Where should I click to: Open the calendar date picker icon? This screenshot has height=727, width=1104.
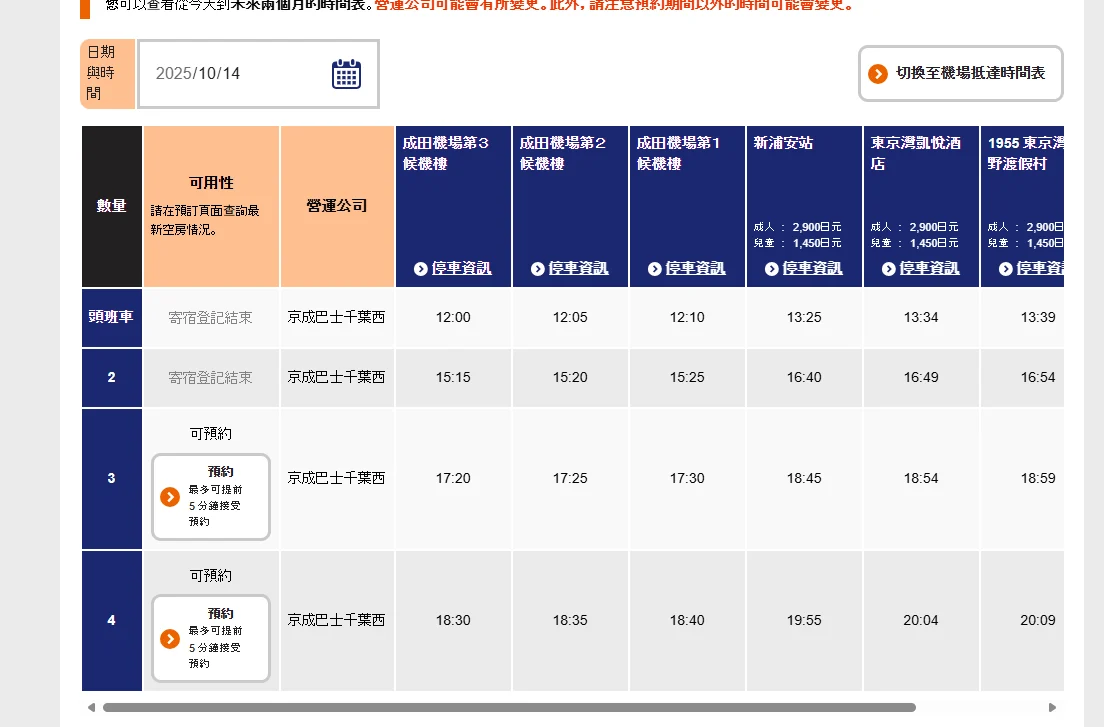coord(346,74)
